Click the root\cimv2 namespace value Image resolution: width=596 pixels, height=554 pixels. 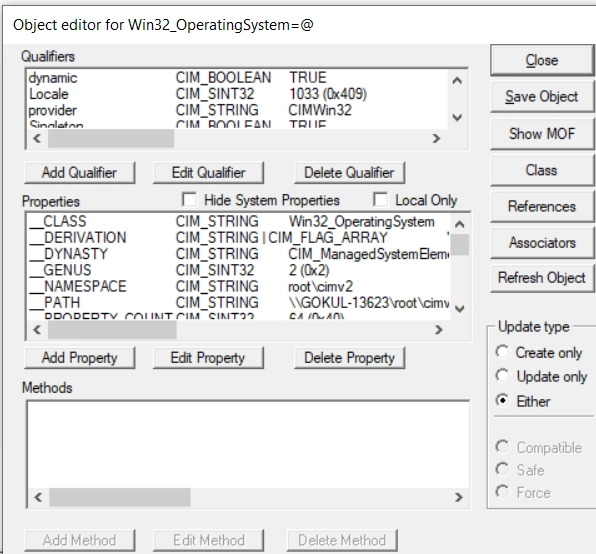pyautogui.click(x=321, y=287)
